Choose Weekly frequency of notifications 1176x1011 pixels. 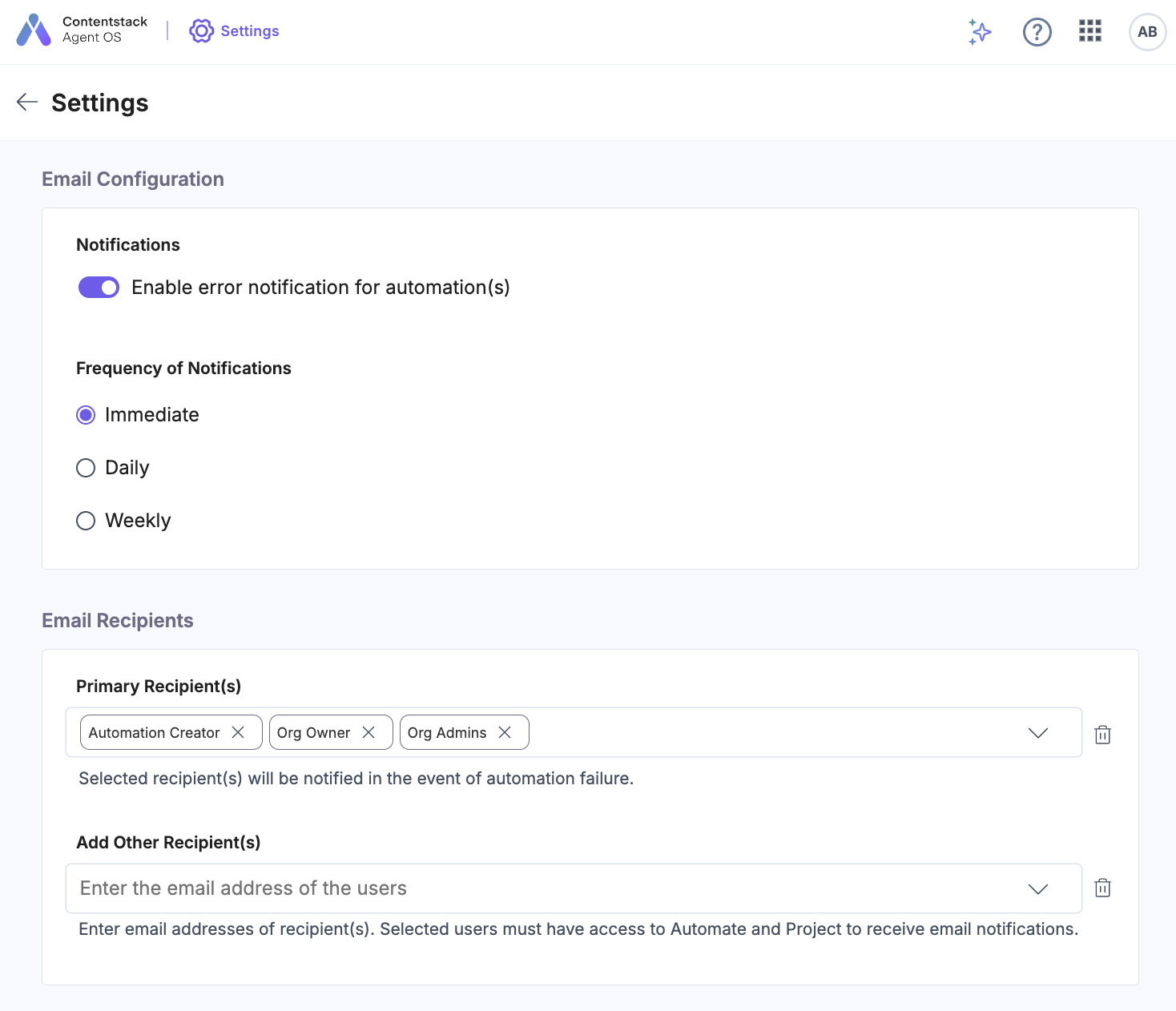click(x=86, y=520)
